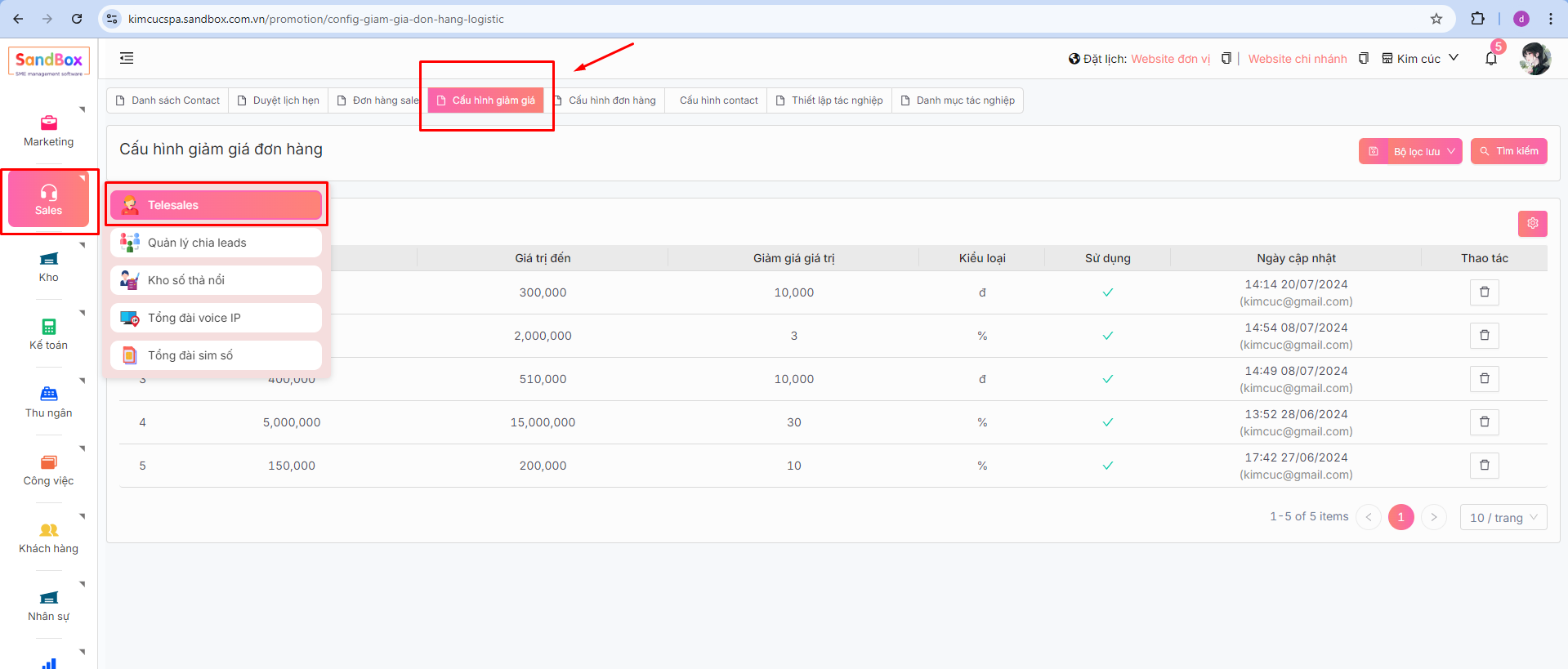
Task: Bookmark this page with star icon
Action: point(1436,19)
